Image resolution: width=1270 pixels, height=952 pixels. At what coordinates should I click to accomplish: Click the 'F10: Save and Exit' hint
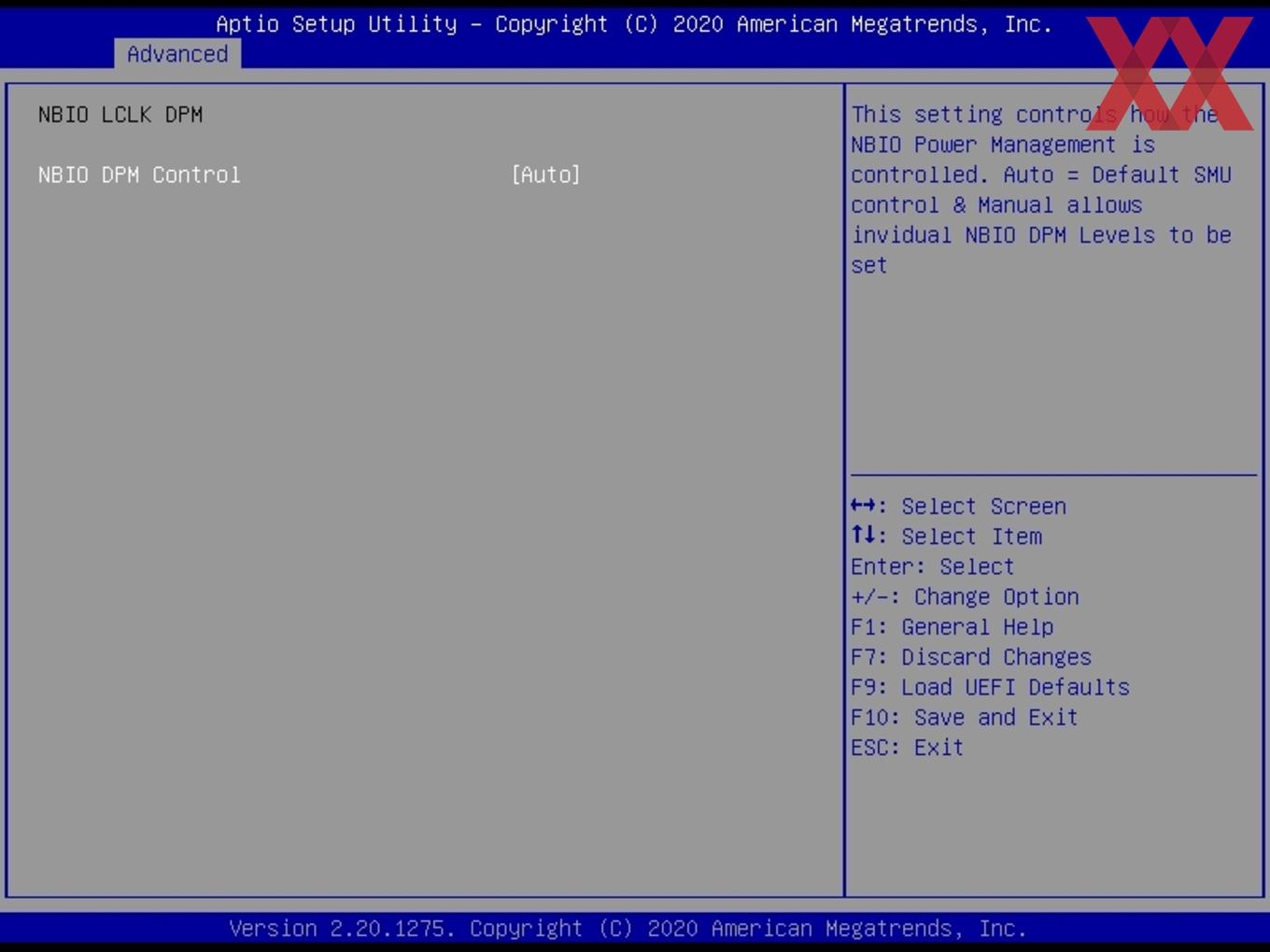click(x=964, y=717)
